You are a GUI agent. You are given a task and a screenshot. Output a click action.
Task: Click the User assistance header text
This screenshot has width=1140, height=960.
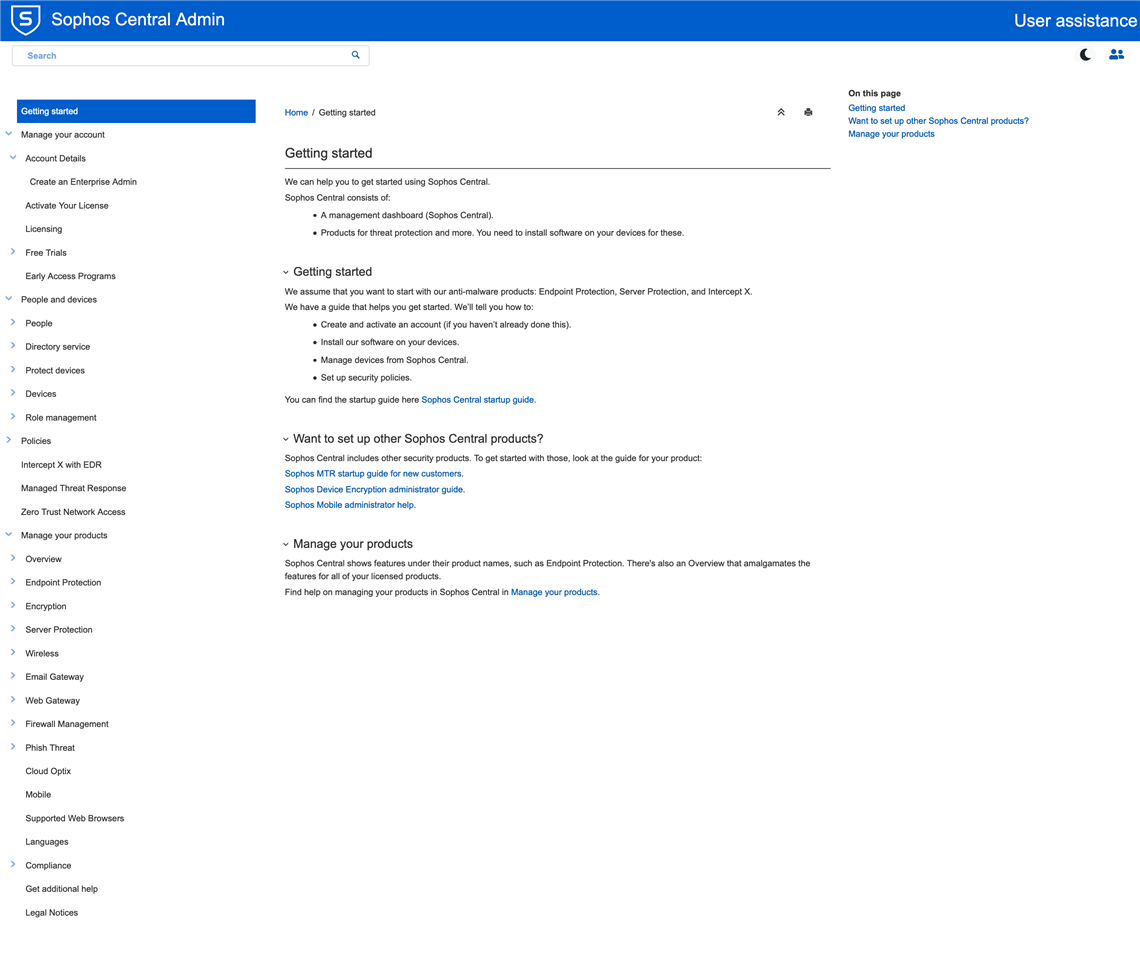point(1075,20)
